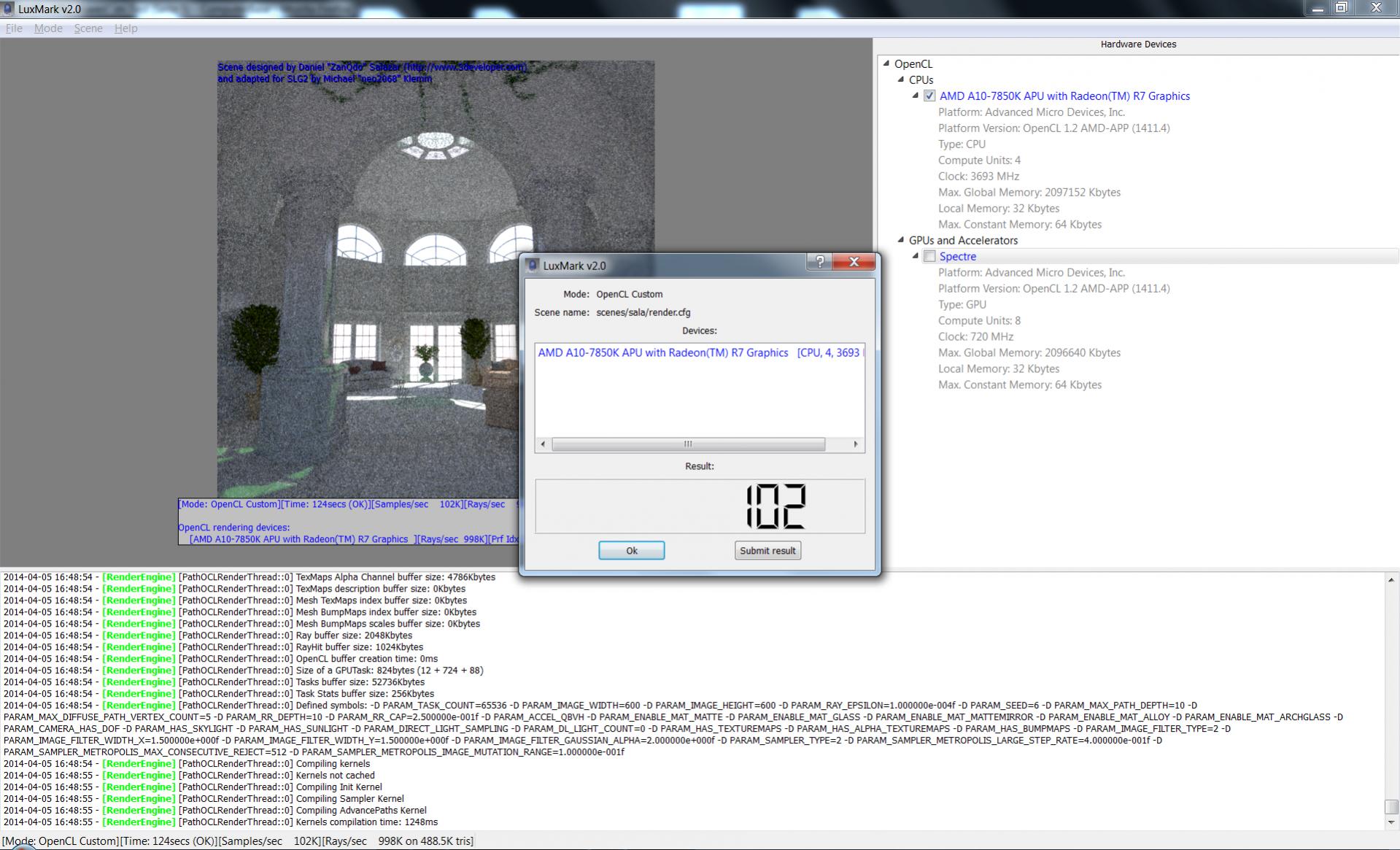Minimize the LuxMark main window

point(1318,9)
